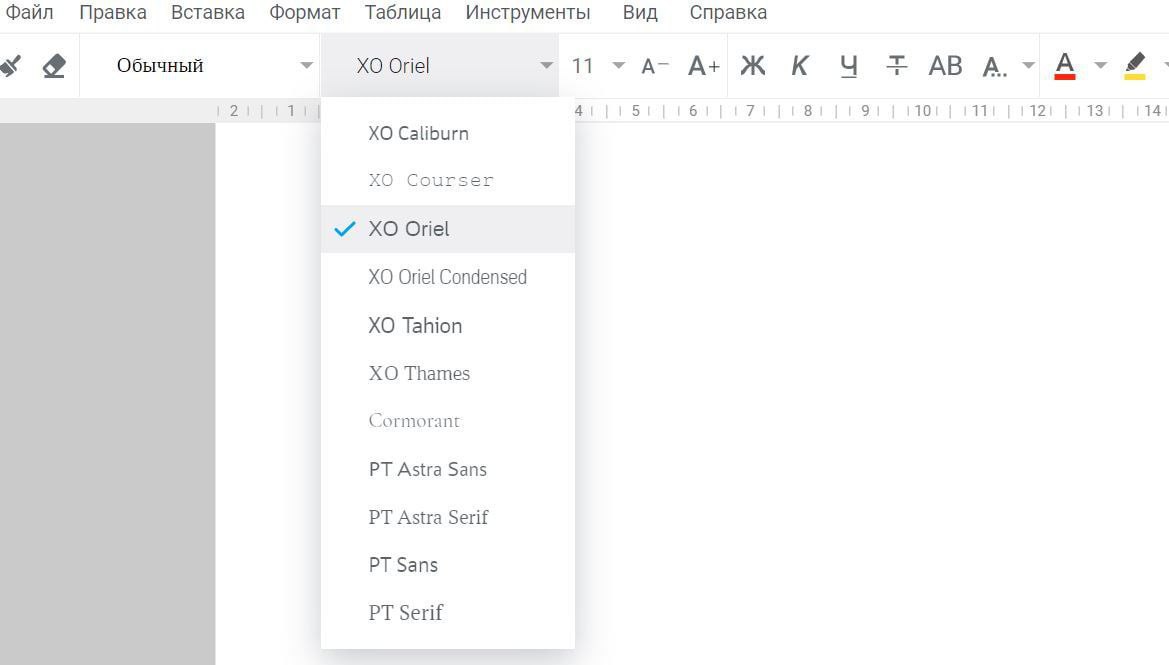Click the AB all caps icon
1169x665 pixels.
945,66
